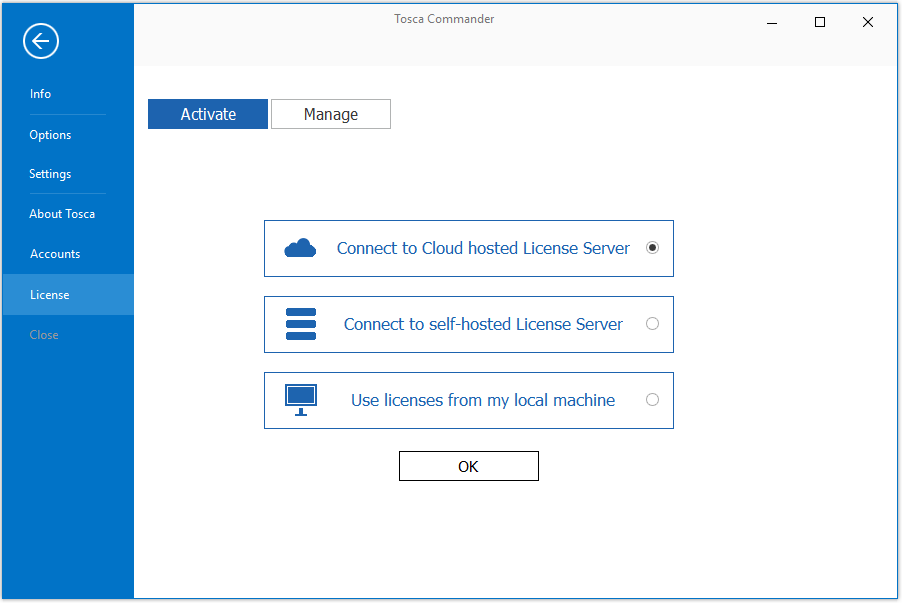Select Cloud hosted License Server radio button
Image resolution: width=902 pixels, height=603 pixels.
(652, 248)
